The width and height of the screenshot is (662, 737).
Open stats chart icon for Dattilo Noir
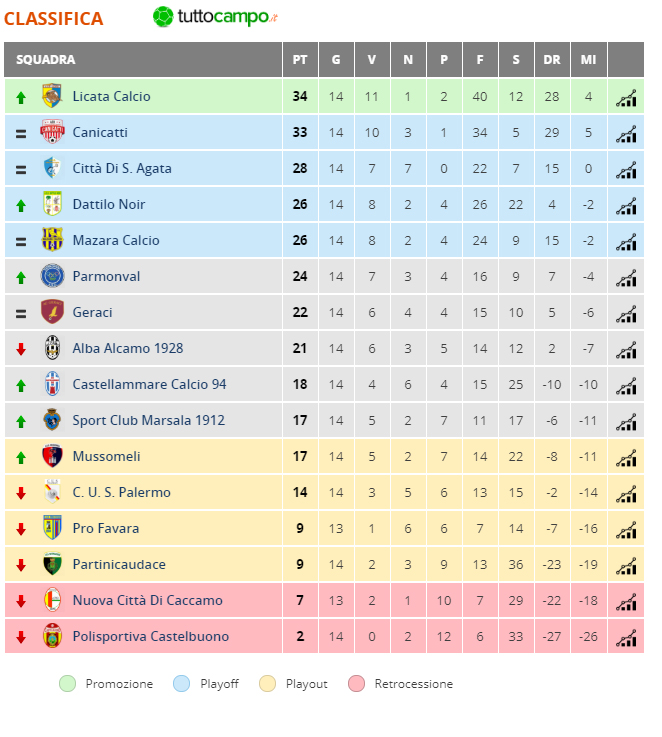(x=626, y=206)
